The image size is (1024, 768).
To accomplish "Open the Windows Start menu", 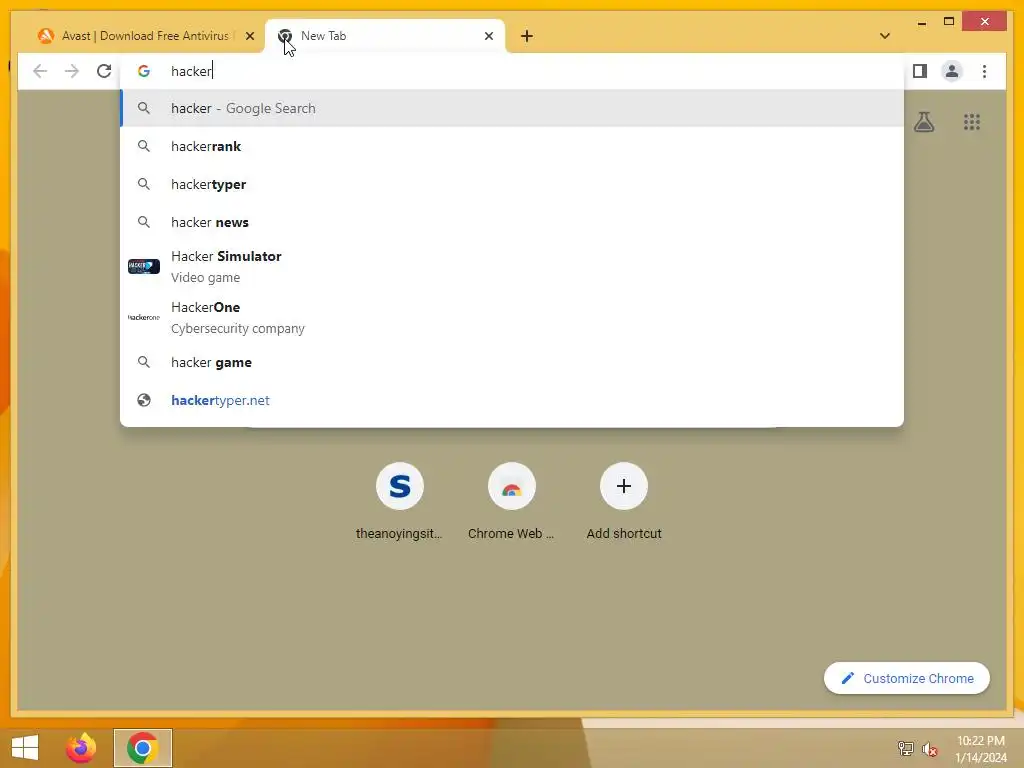I will click(x=25, y=748).
